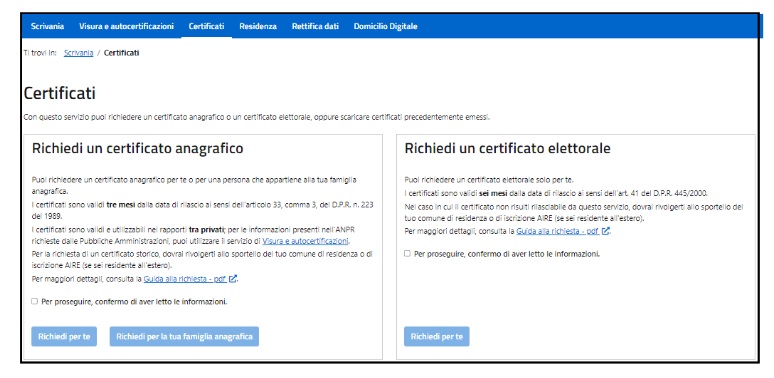Viewport: 774px width, 378px height.
Task: Open the Domicilio Digitale tab
Action: 386,27
